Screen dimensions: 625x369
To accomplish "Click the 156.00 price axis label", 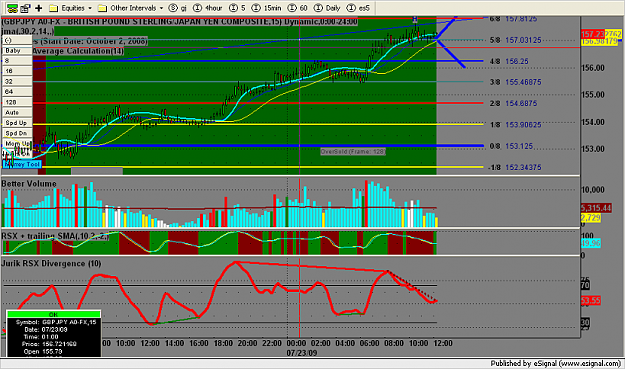I will click(593, 68).
